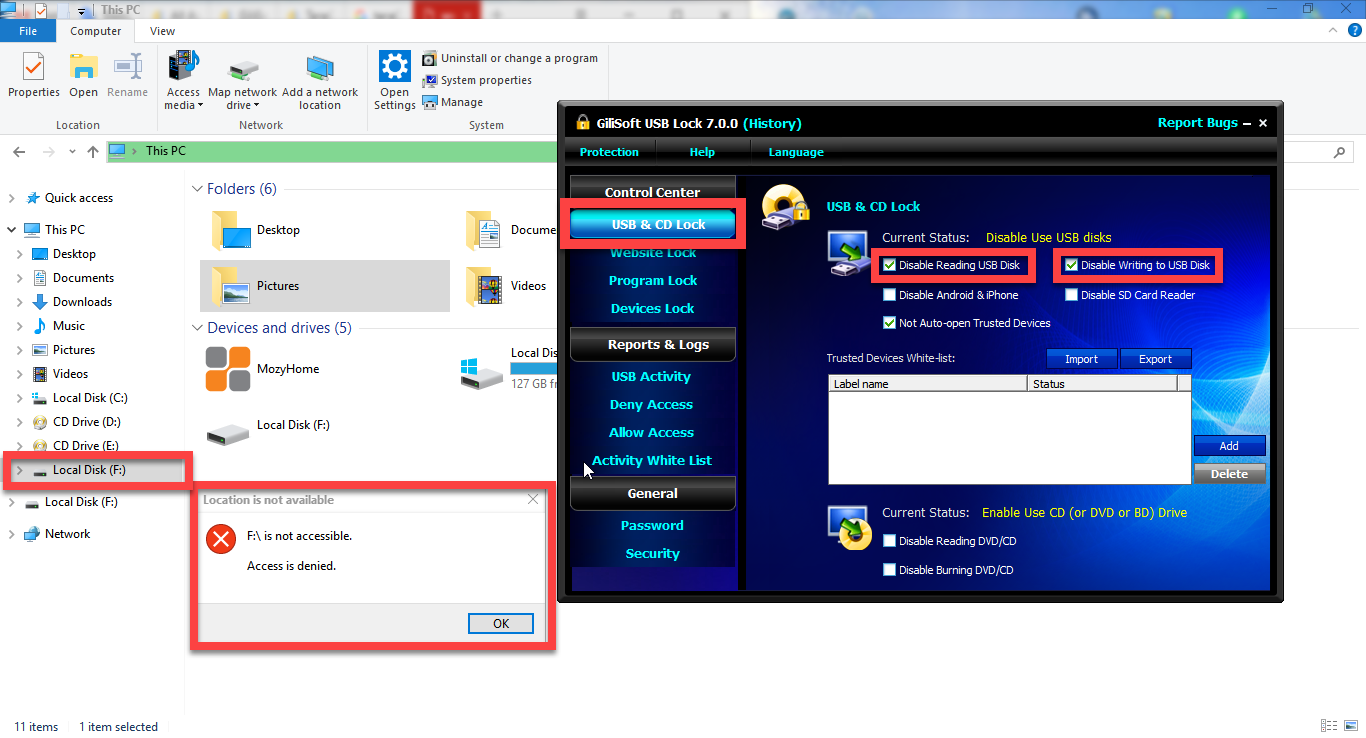
Task: Click Manage in the System group
Action: [x=452, y=102]
